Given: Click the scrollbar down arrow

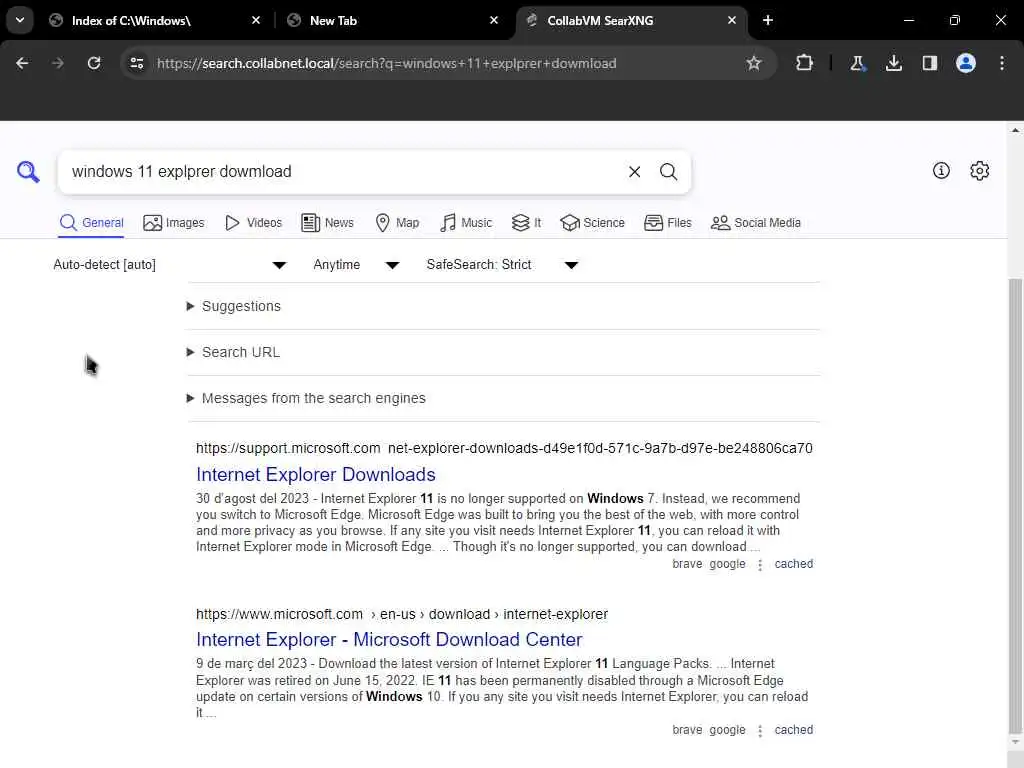Looking at the screenshot, I should pyautogui.click(x=1015, y=742).
